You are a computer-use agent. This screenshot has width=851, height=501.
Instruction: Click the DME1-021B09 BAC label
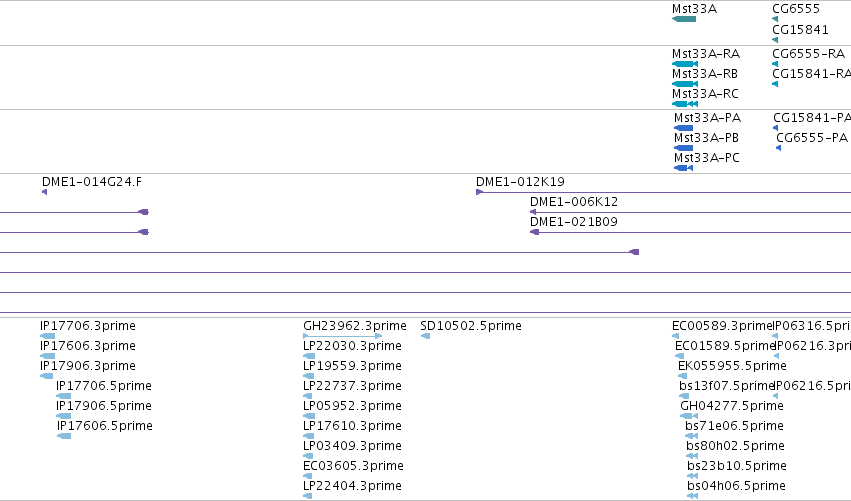574,222
